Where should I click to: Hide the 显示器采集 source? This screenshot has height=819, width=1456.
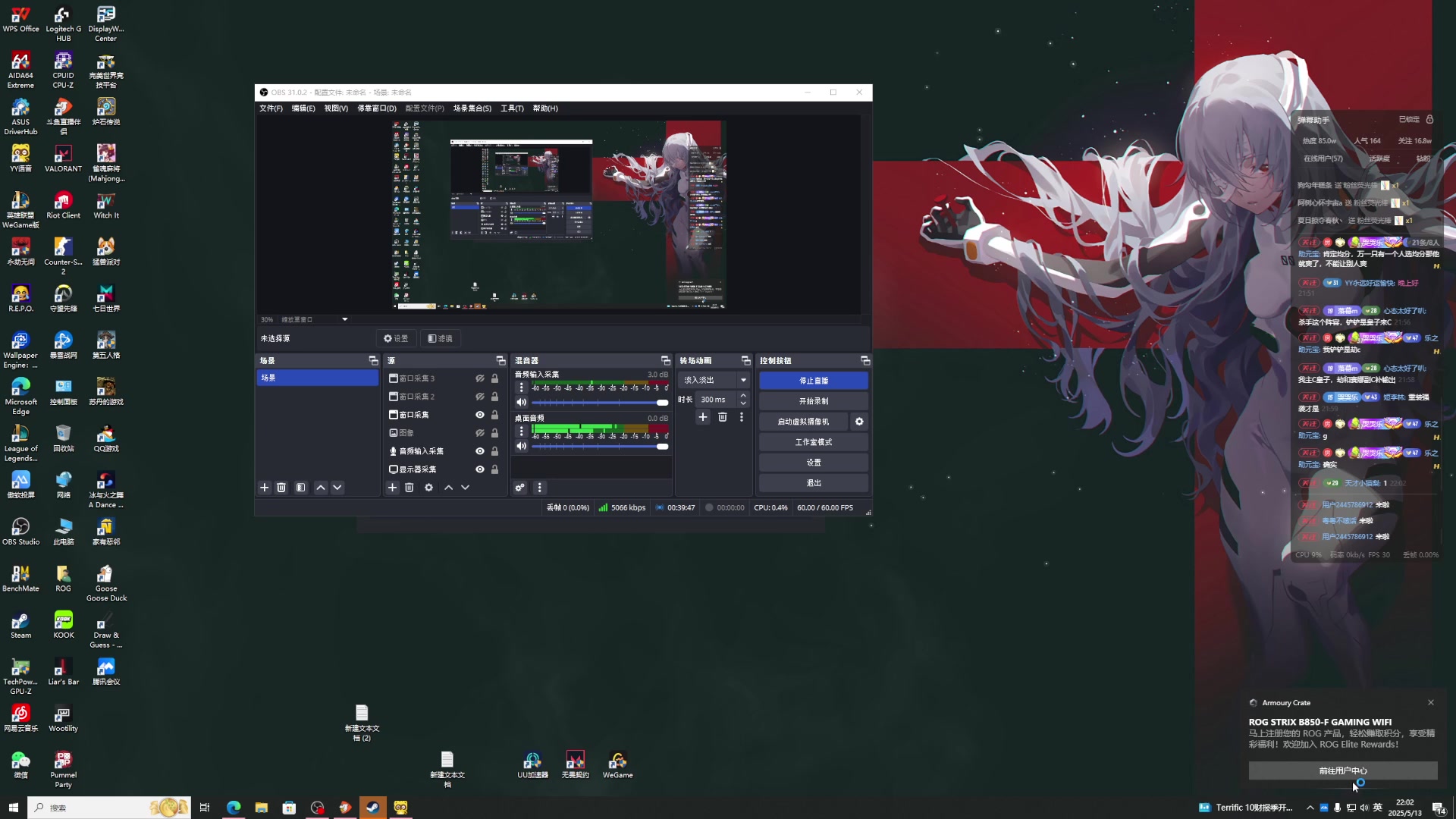pos(480,469)
